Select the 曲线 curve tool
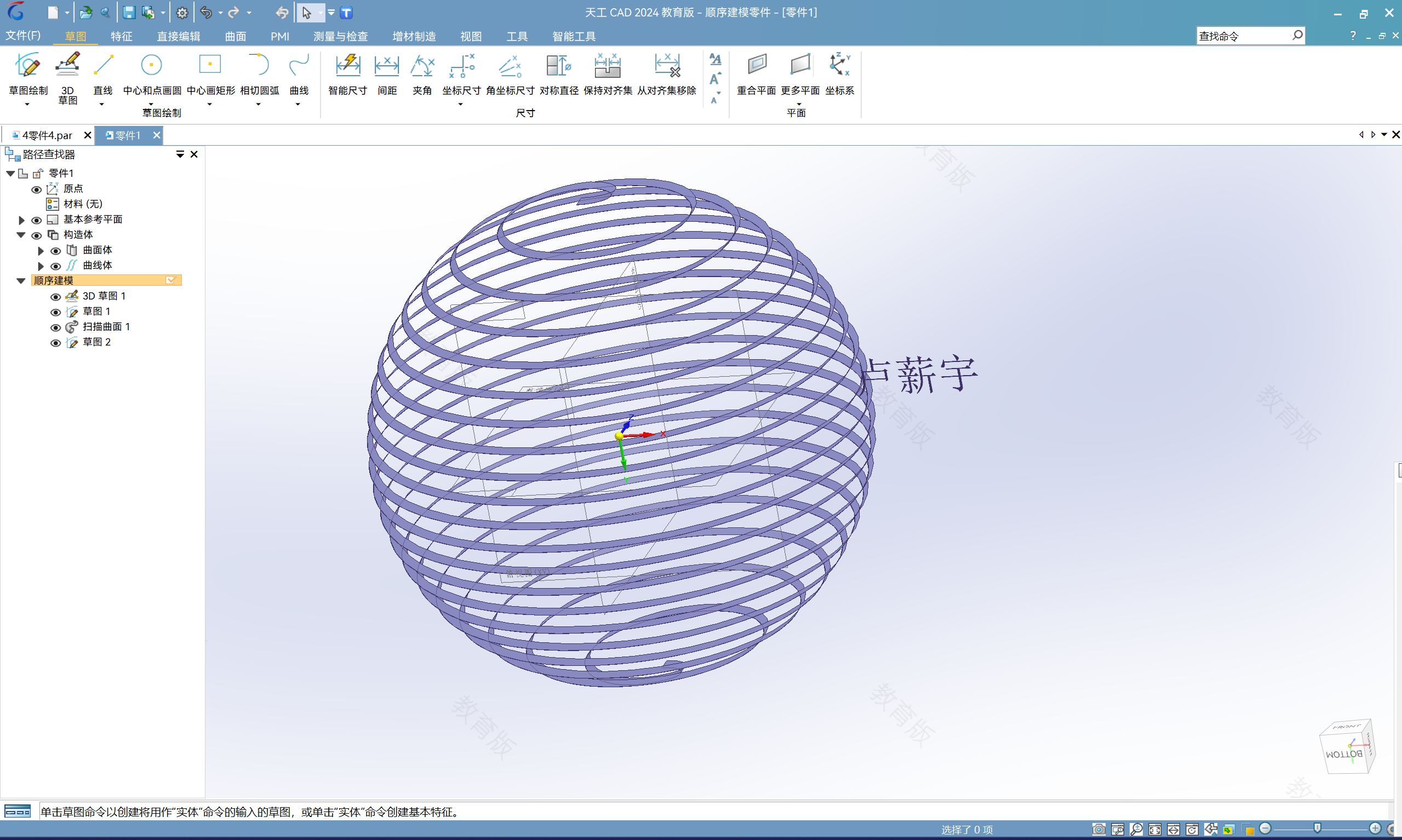This screenshot has height=840, width=1402. [299, 74]
